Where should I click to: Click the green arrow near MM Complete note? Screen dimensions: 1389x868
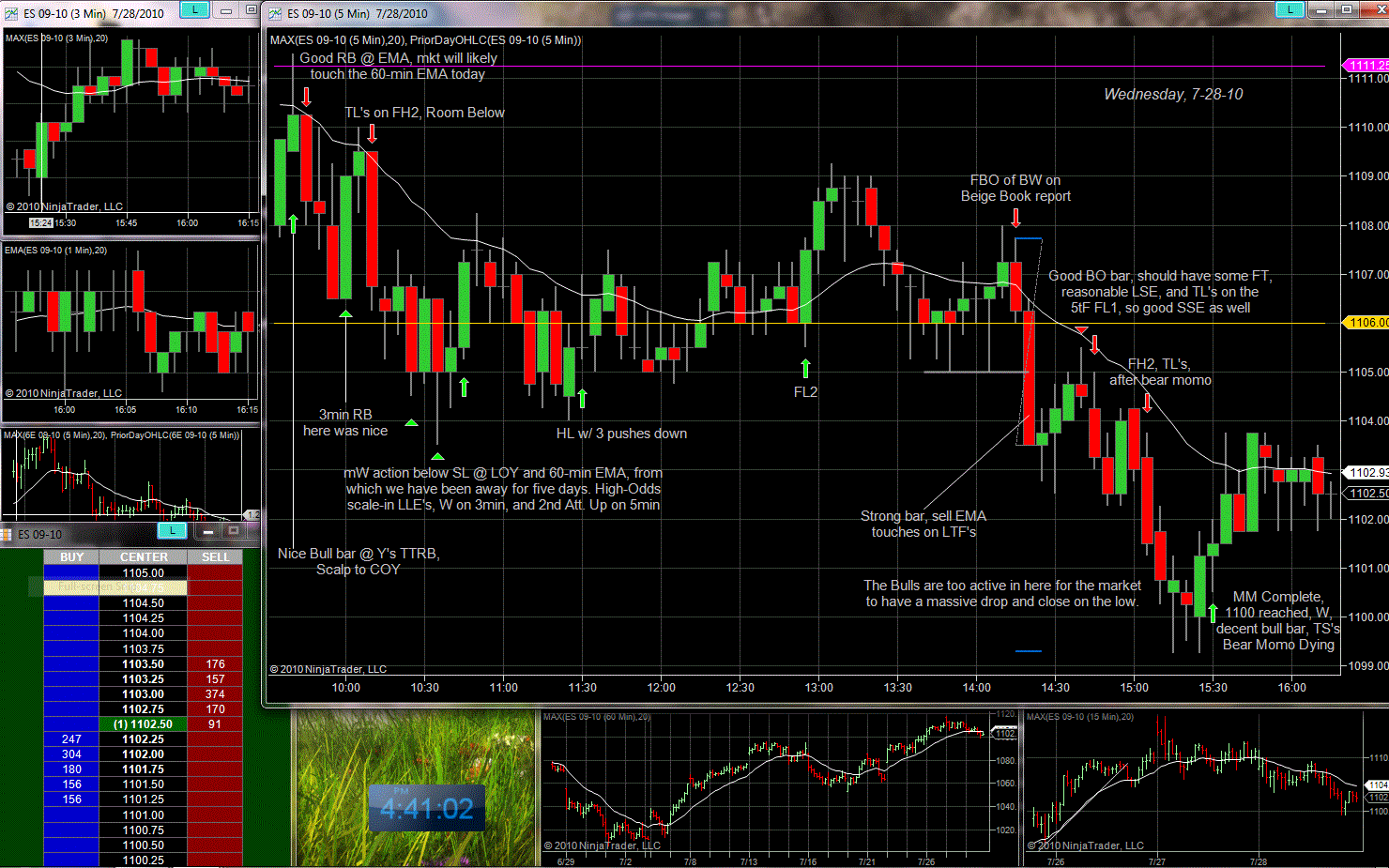click(x=1213, y=612)
